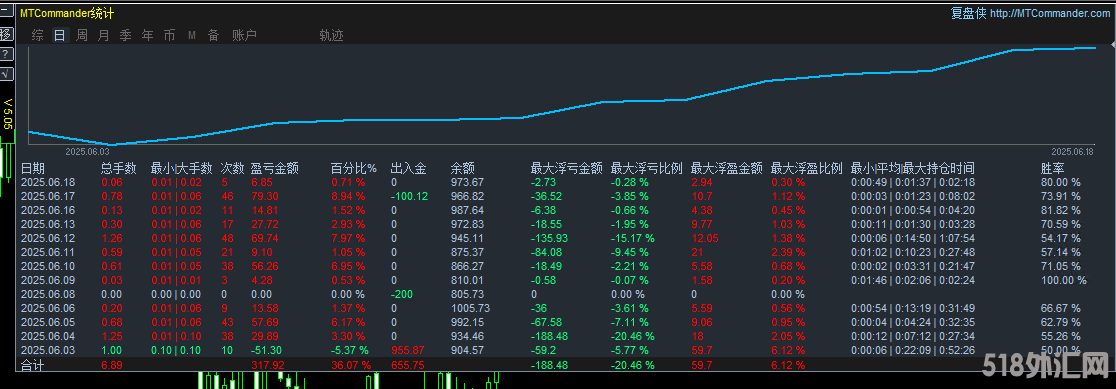Select the 2025.06.13 date cell
Viewport: 1116px width, 389px height.
(x=49, y=224)
